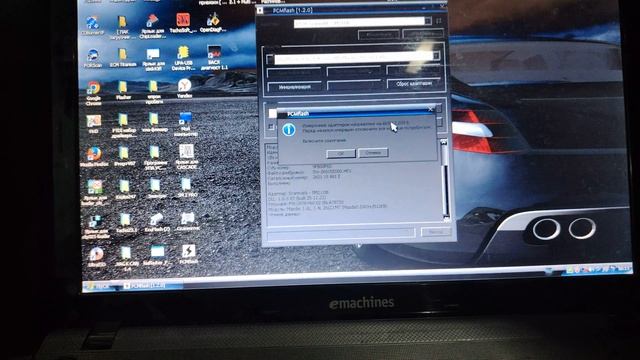The height and width of the screenshot is (360, 640).
Task: Expand the module selection combo box
Action: pos(436,56)
